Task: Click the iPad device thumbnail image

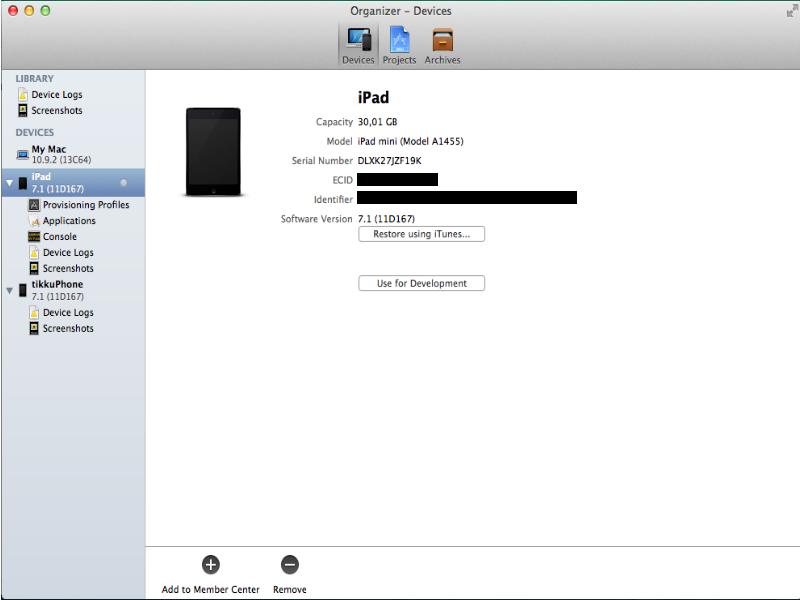Action: (213, 152)
